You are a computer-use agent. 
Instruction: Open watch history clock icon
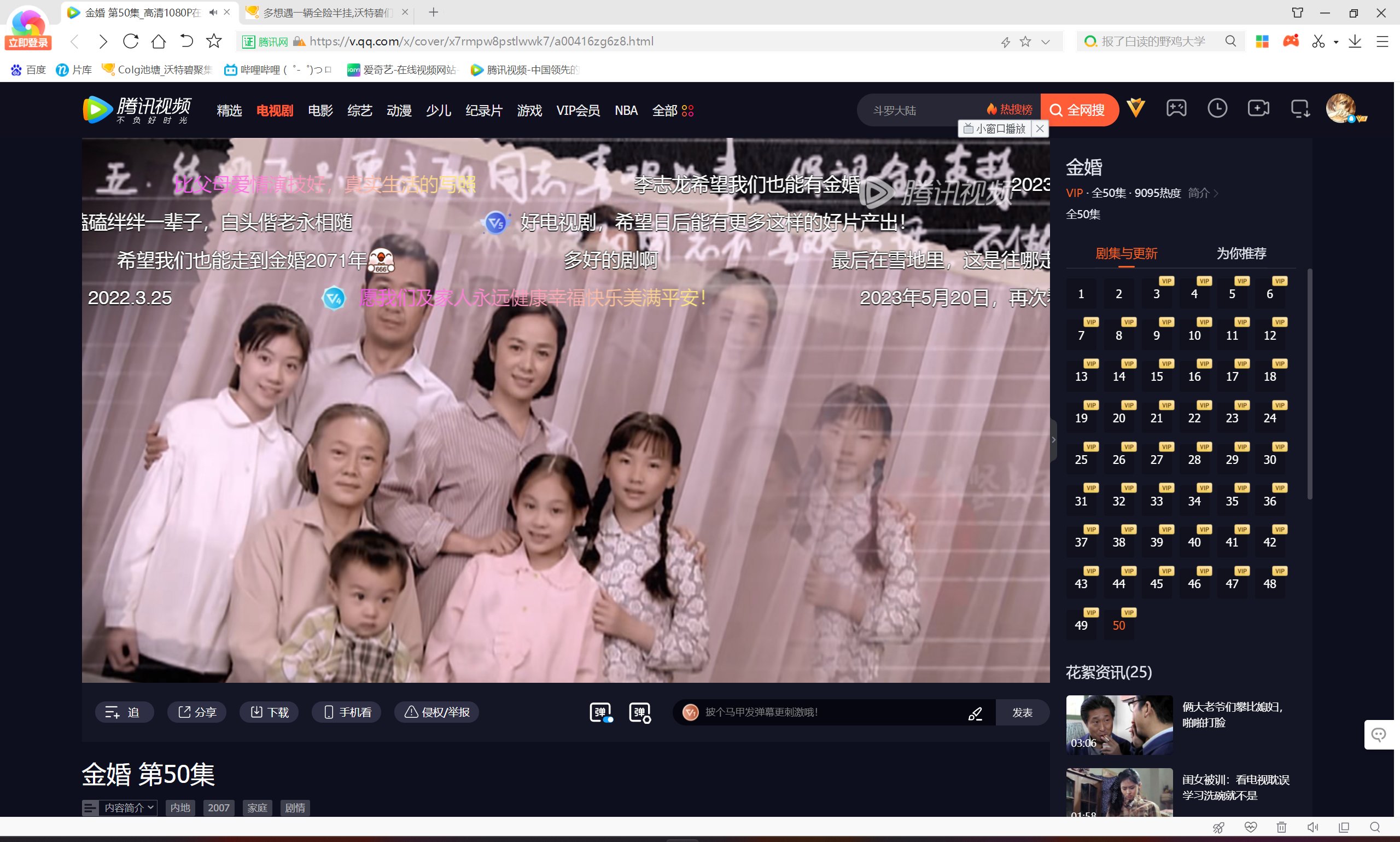pos(1217,108)
